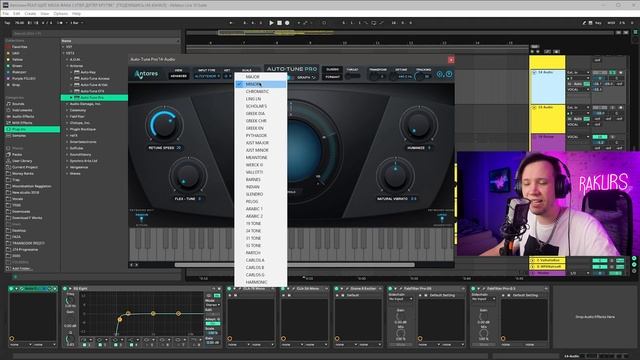Close the Auto-Tune Pro plugin window
This screenshot has width=640, height=360.
[451, 60]
